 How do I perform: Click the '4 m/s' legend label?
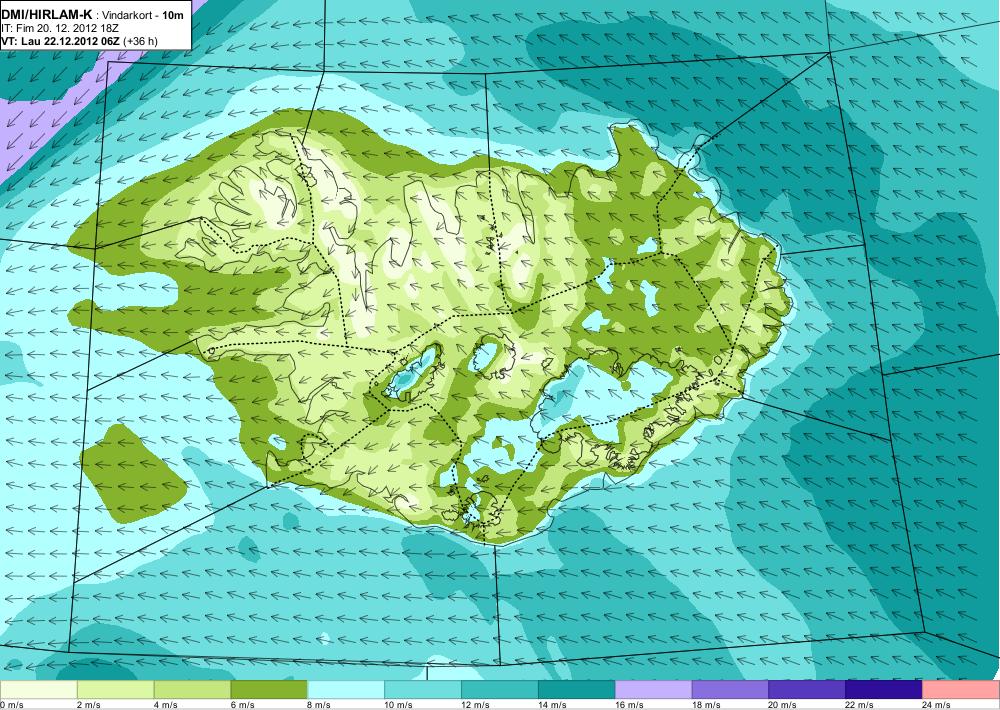(166, 705)
